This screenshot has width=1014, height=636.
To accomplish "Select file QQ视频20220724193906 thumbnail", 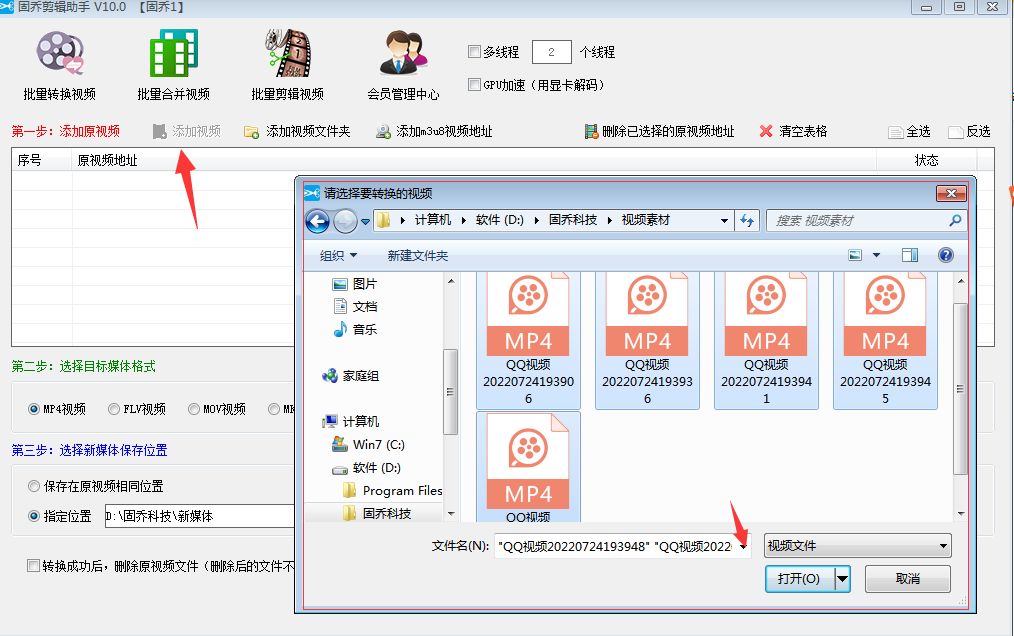I will point(528,340).
